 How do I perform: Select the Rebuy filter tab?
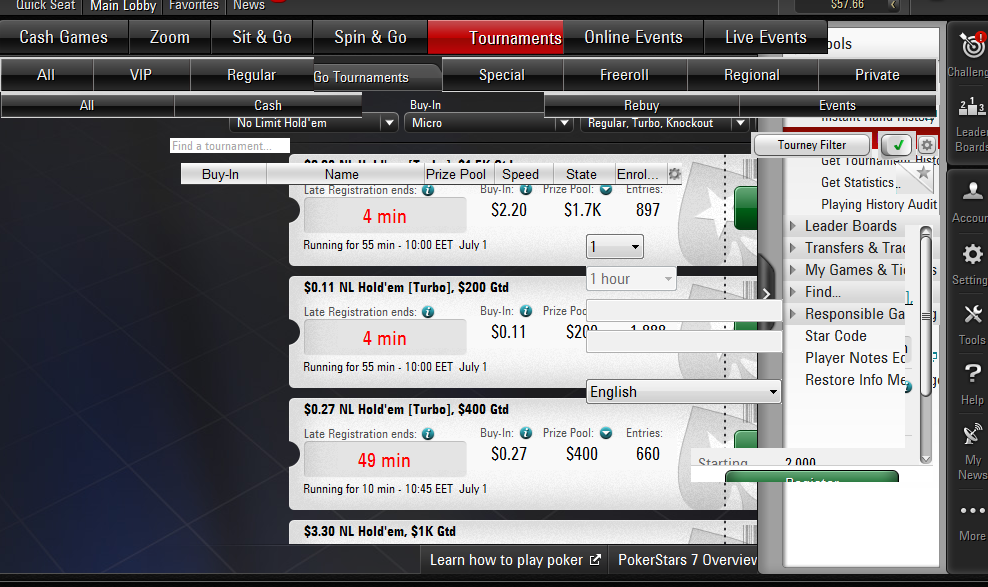[x=641, y=105]
